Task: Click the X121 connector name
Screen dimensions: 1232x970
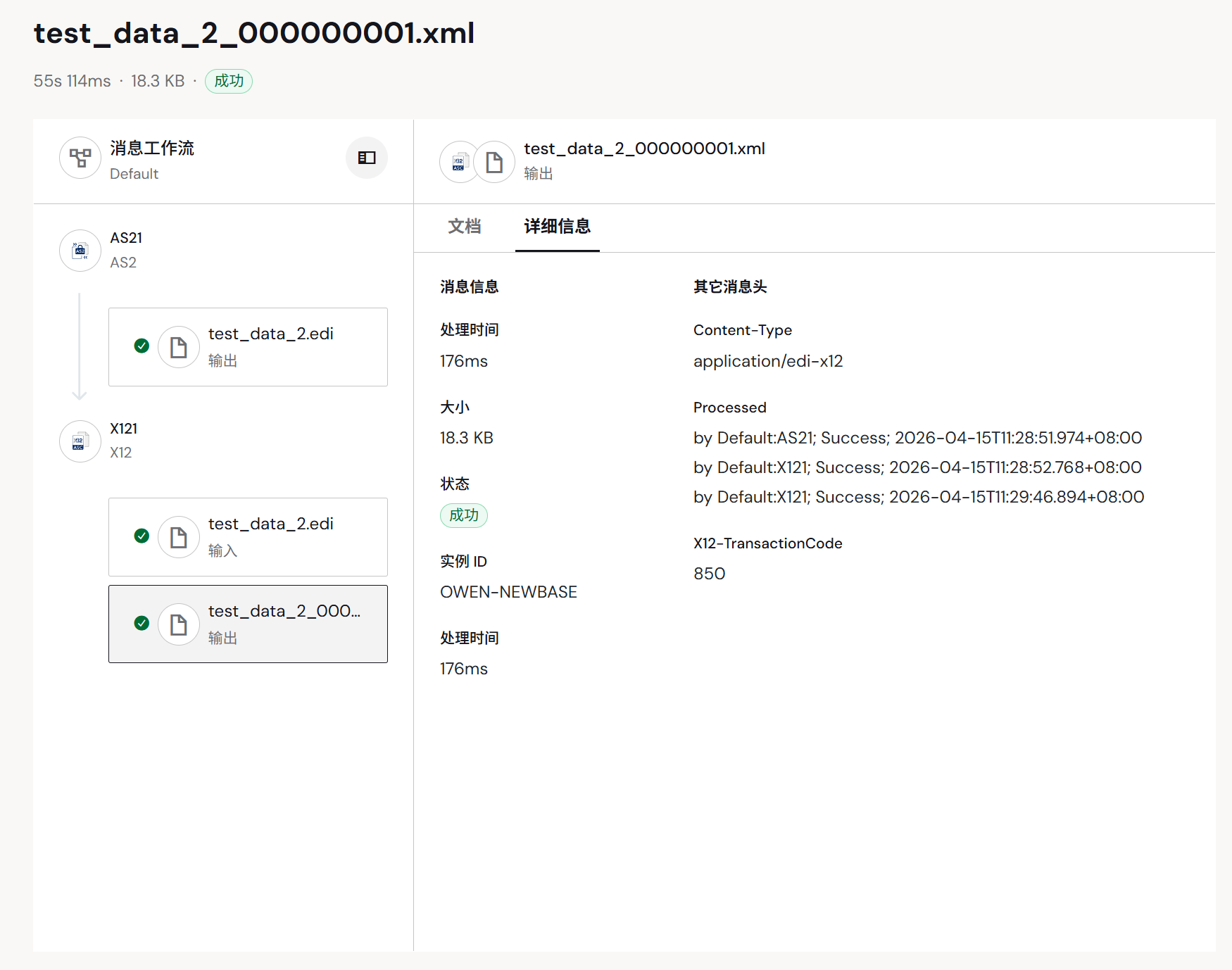Action: pos(124,429)
